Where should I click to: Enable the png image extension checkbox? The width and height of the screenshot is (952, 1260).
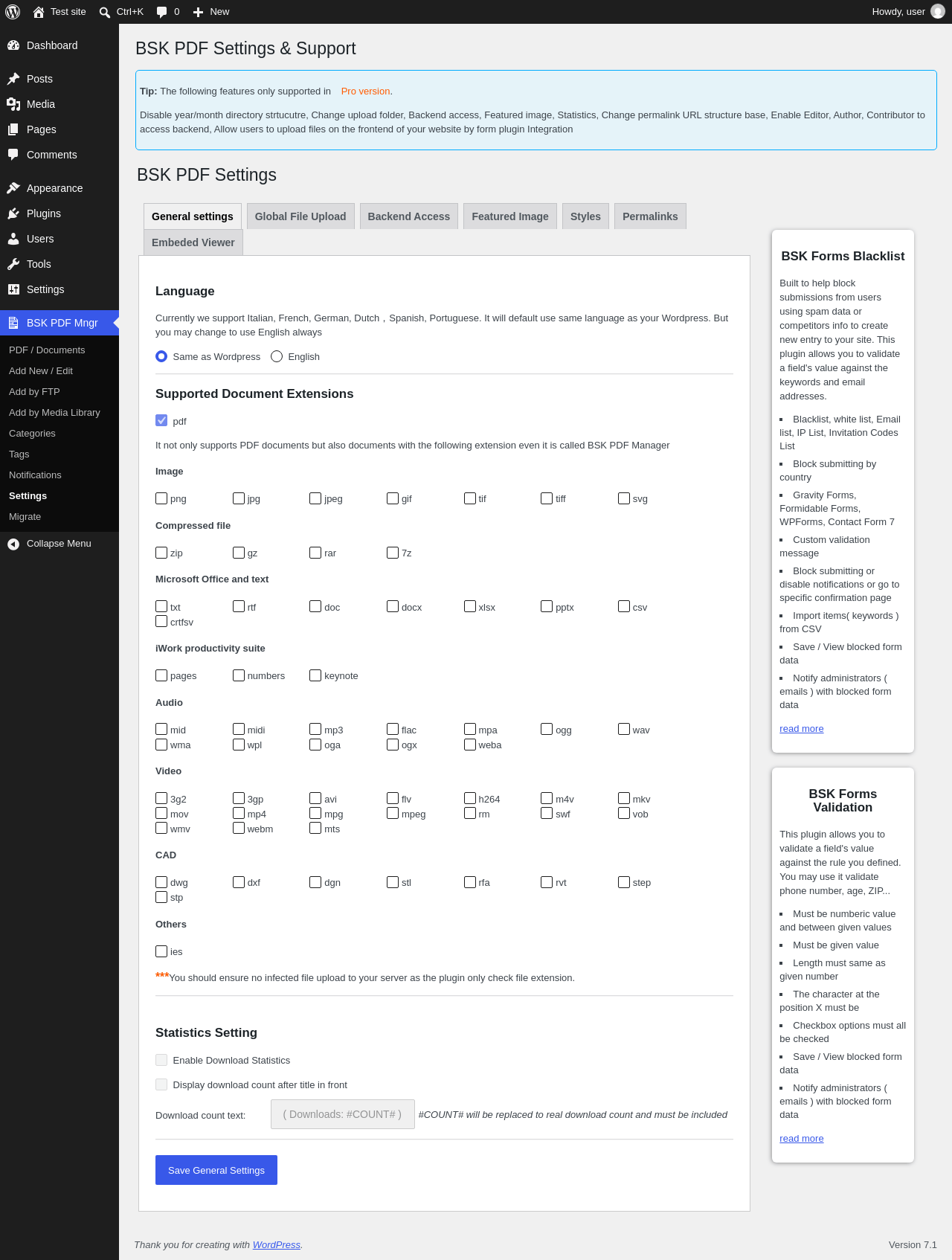[161, 498]
